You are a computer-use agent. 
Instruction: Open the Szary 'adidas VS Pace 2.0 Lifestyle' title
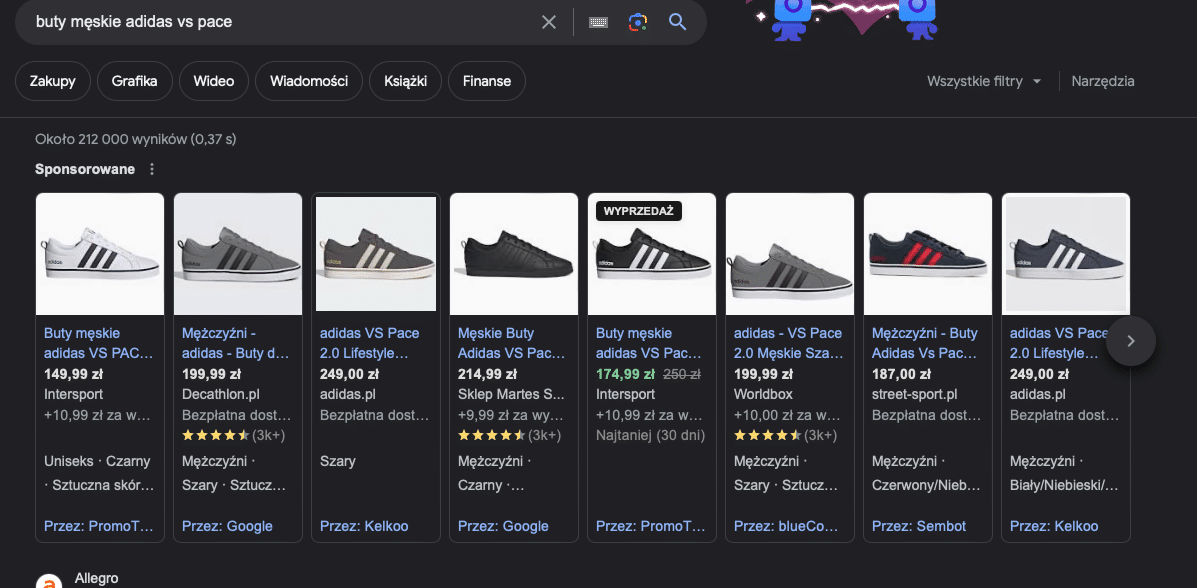tap(369, 344)
